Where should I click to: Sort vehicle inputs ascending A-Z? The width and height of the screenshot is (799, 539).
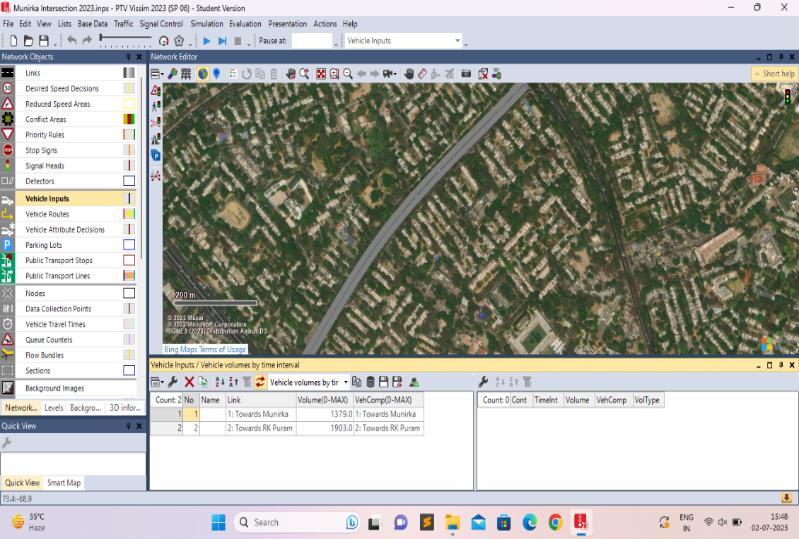click(x=220, y=382)
